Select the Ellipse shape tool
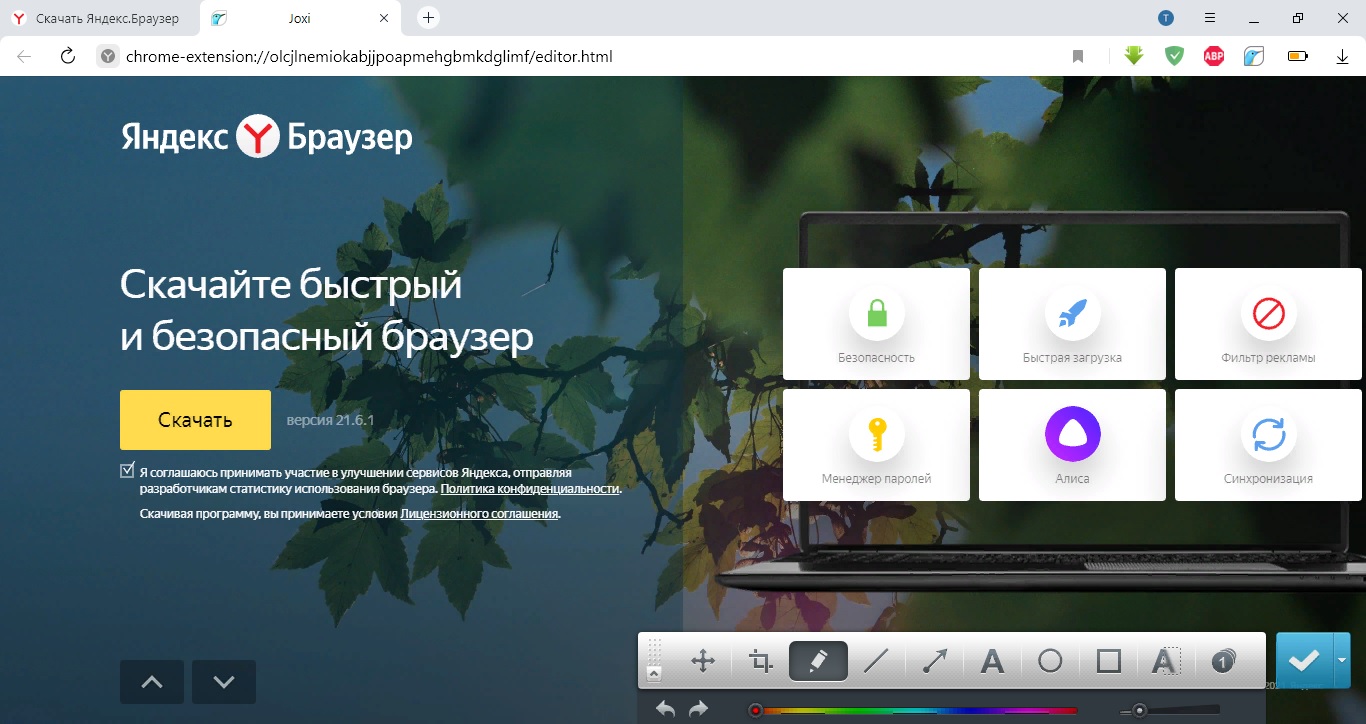Screen dimensions: 1366x724 (1048, 660)
